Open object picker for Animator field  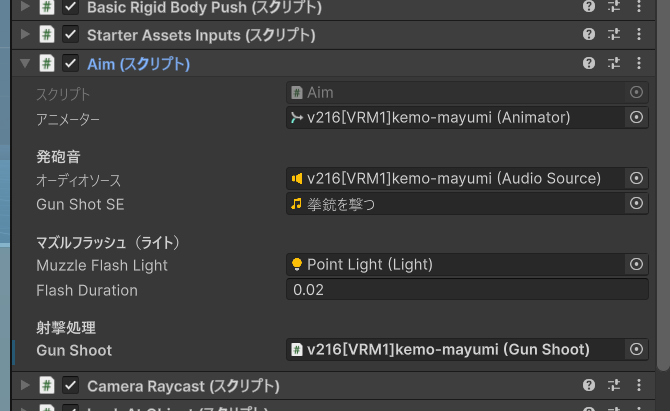(x=636, y=118)
